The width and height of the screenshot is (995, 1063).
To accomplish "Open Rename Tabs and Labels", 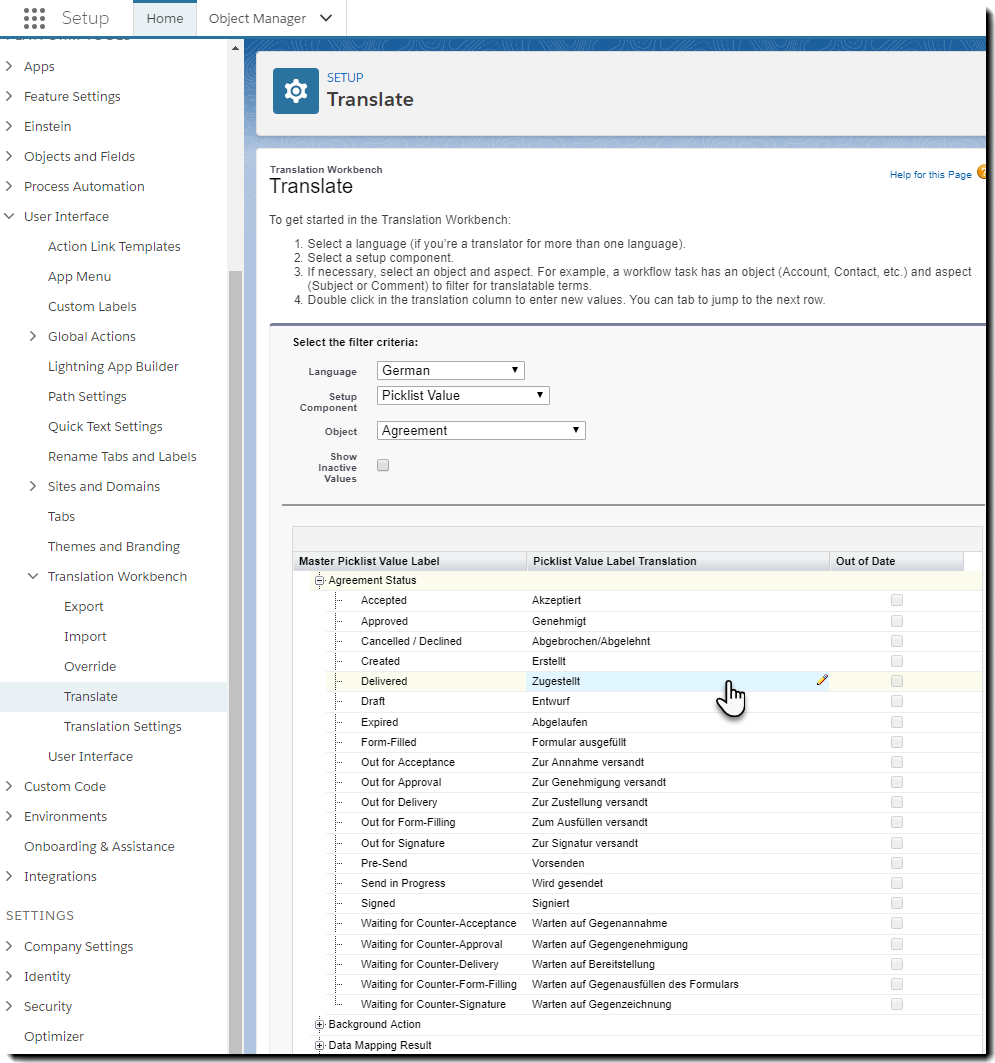I will click(x=122, y=456).
